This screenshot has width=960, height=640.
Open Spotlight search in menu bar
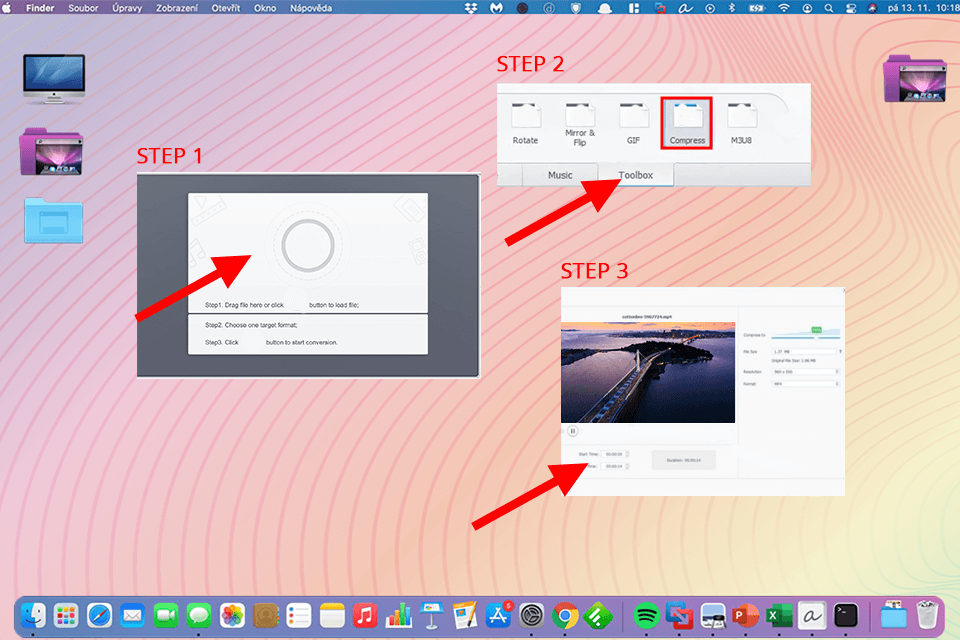(x=828, y=8)
